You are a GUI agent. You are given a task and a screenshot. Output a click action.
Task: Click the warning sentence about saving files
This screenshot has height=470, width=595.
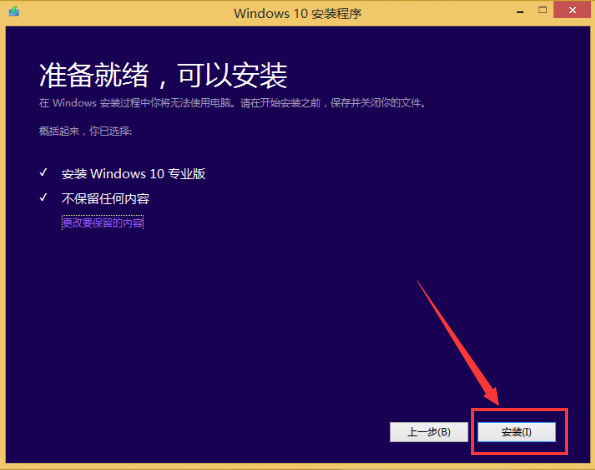pos(232,103)
